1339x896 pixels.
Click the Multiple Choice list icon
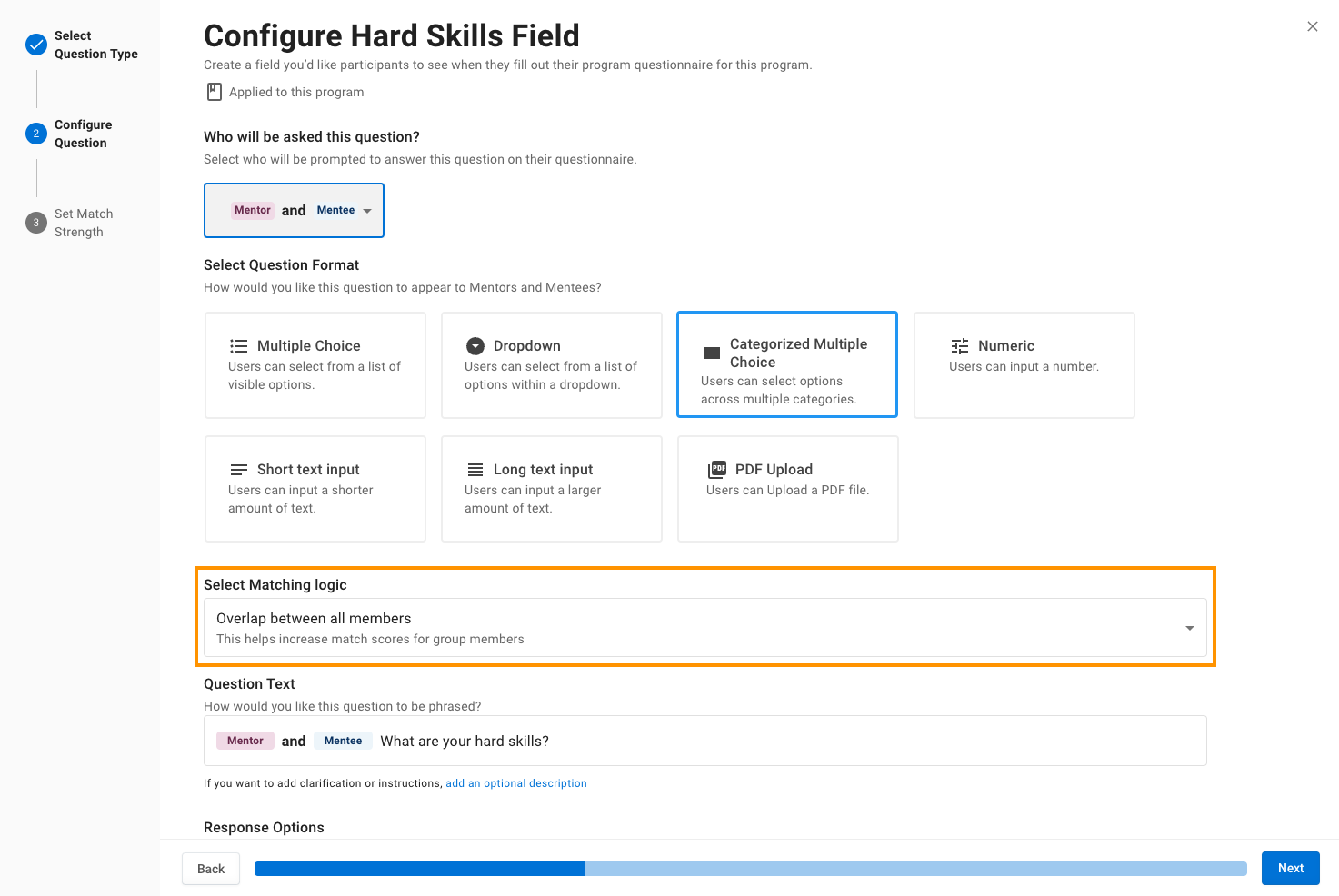click(238, 346)
